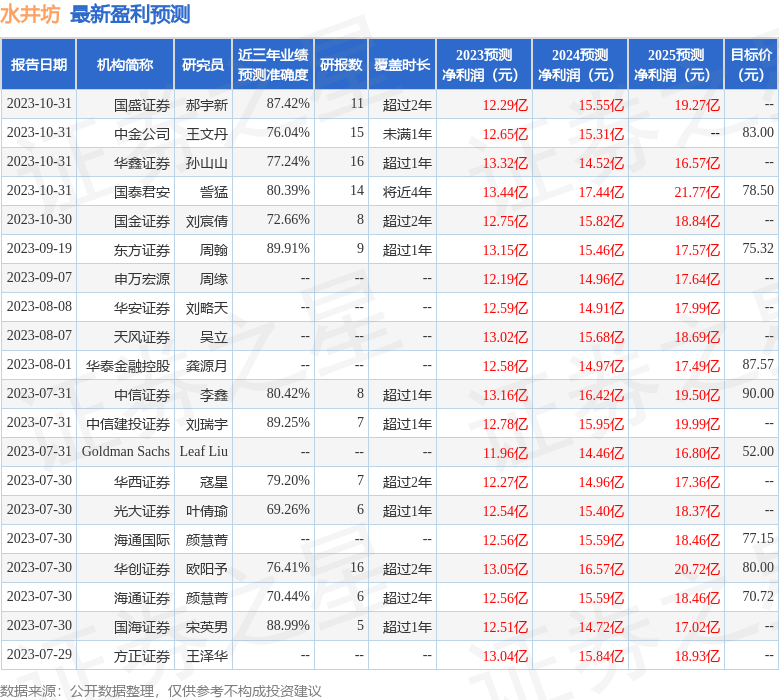Click researcher name 訾猛
This screenshot has height=700, width=779.
214,192
